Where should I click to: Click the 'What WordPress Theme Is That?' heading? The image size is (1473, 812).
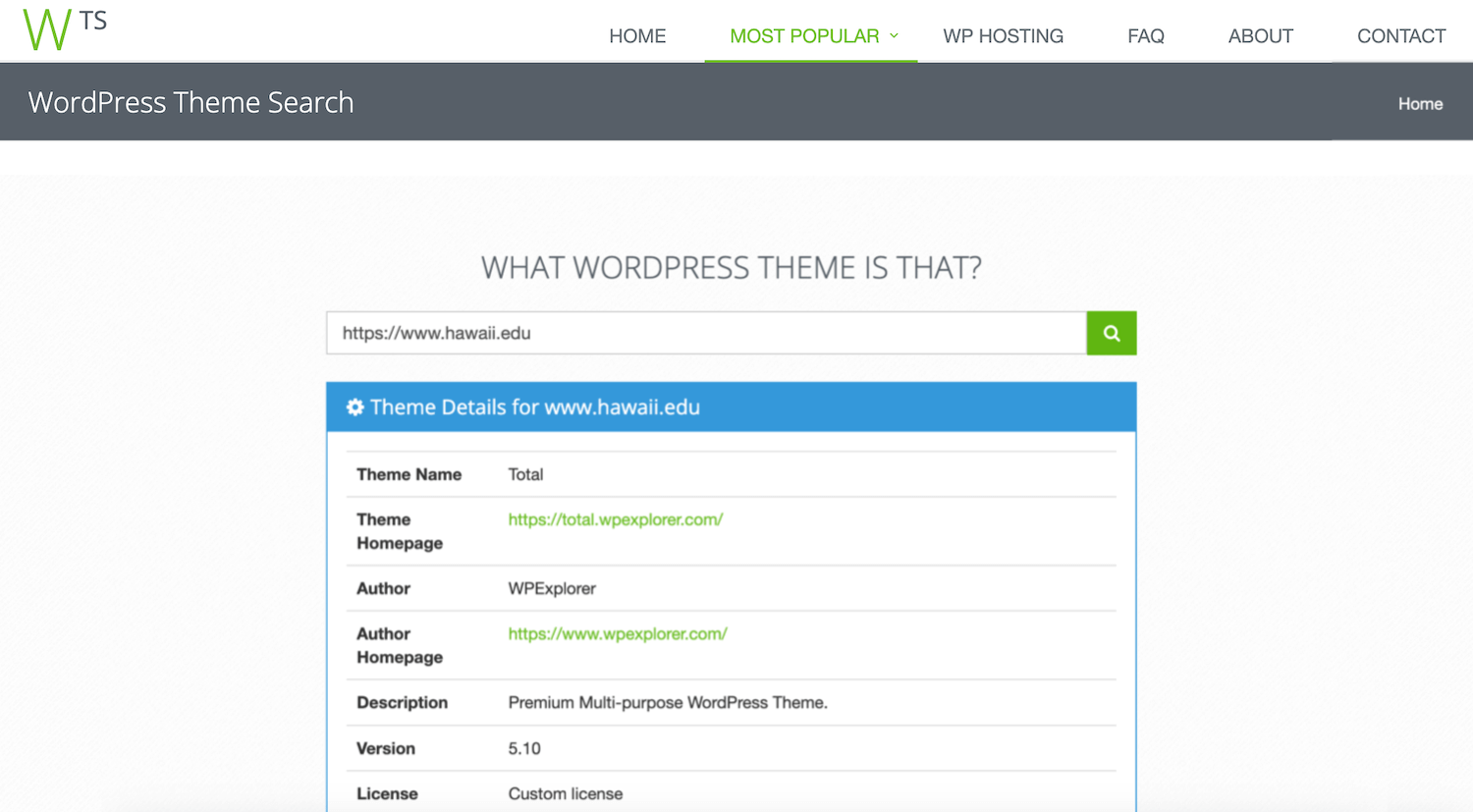(732, 267)
